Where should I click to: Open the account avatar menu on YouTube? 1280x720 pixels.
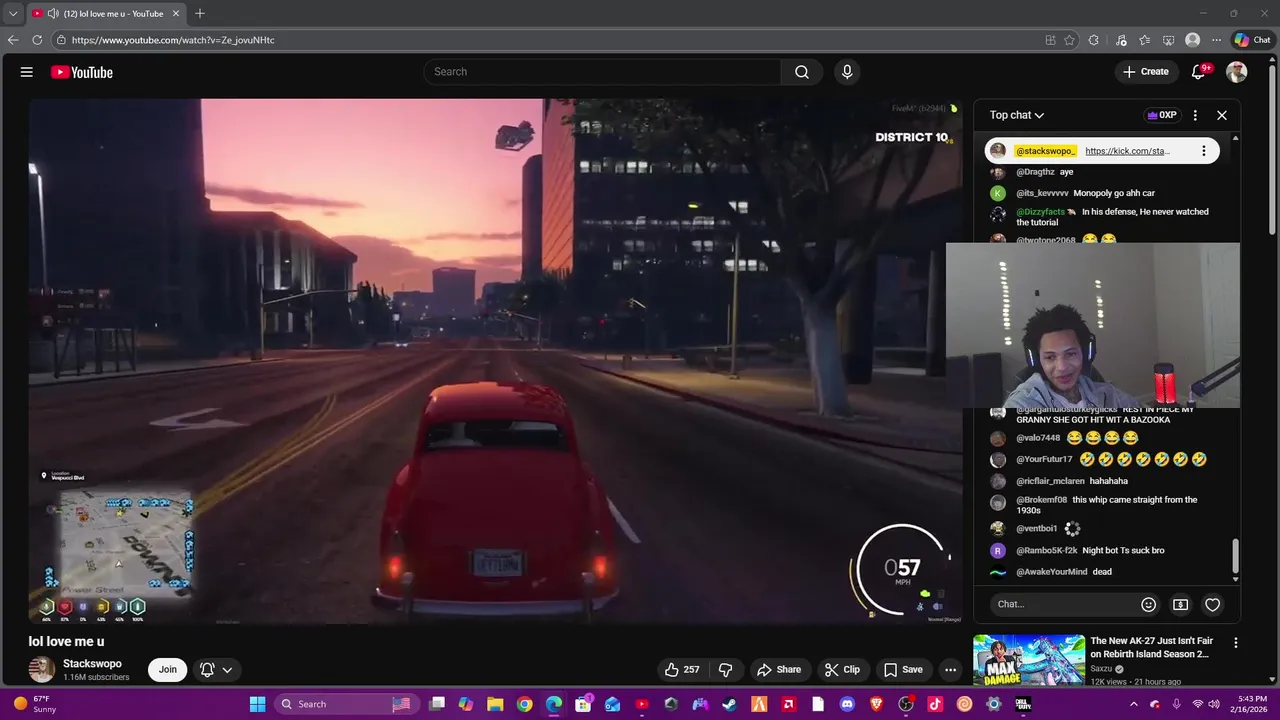1237,72
